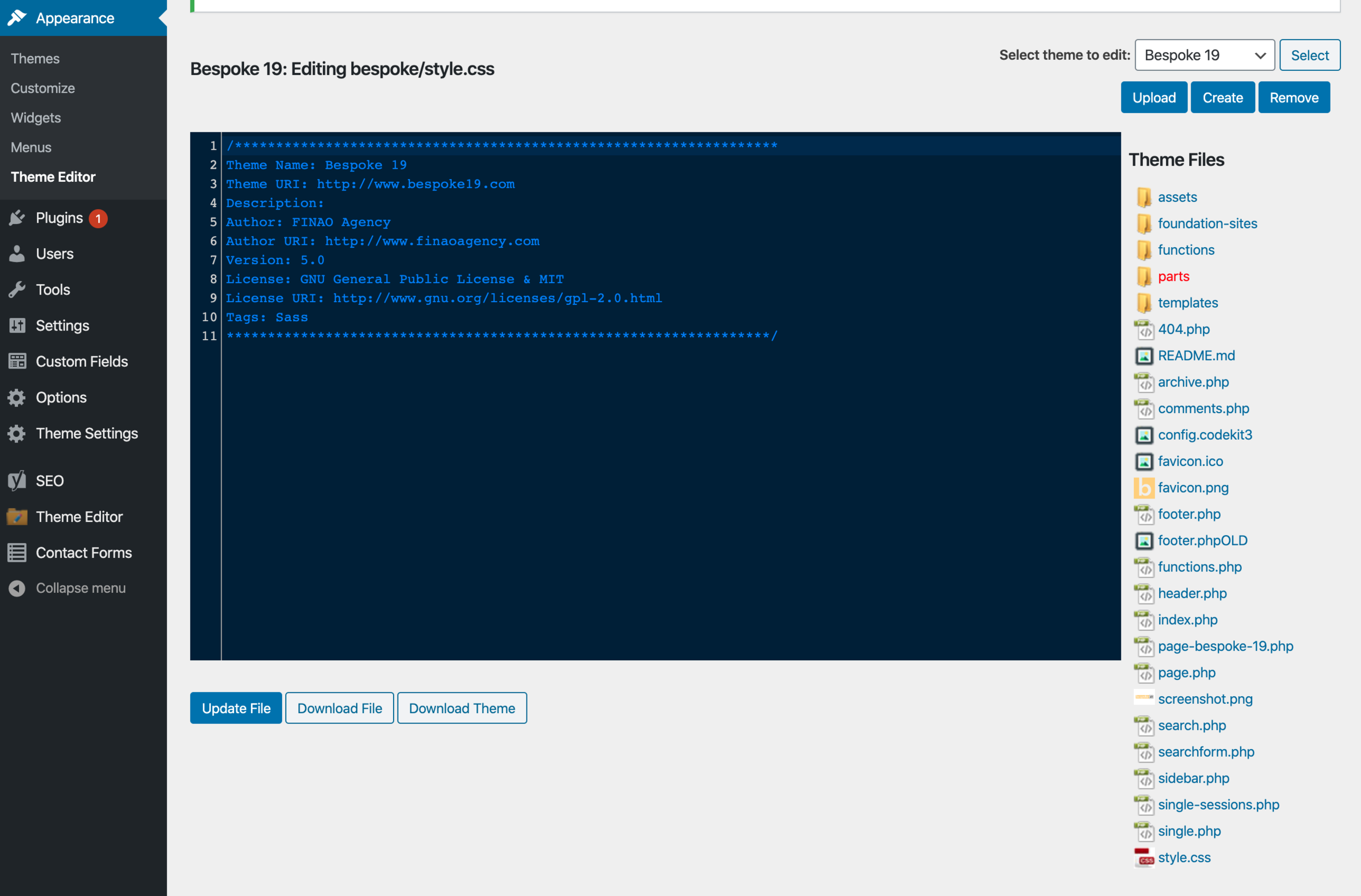Expand the foundation-sites folder
The height and width of the screenshot is (896, 1361).
click(x=1207, y=224)
